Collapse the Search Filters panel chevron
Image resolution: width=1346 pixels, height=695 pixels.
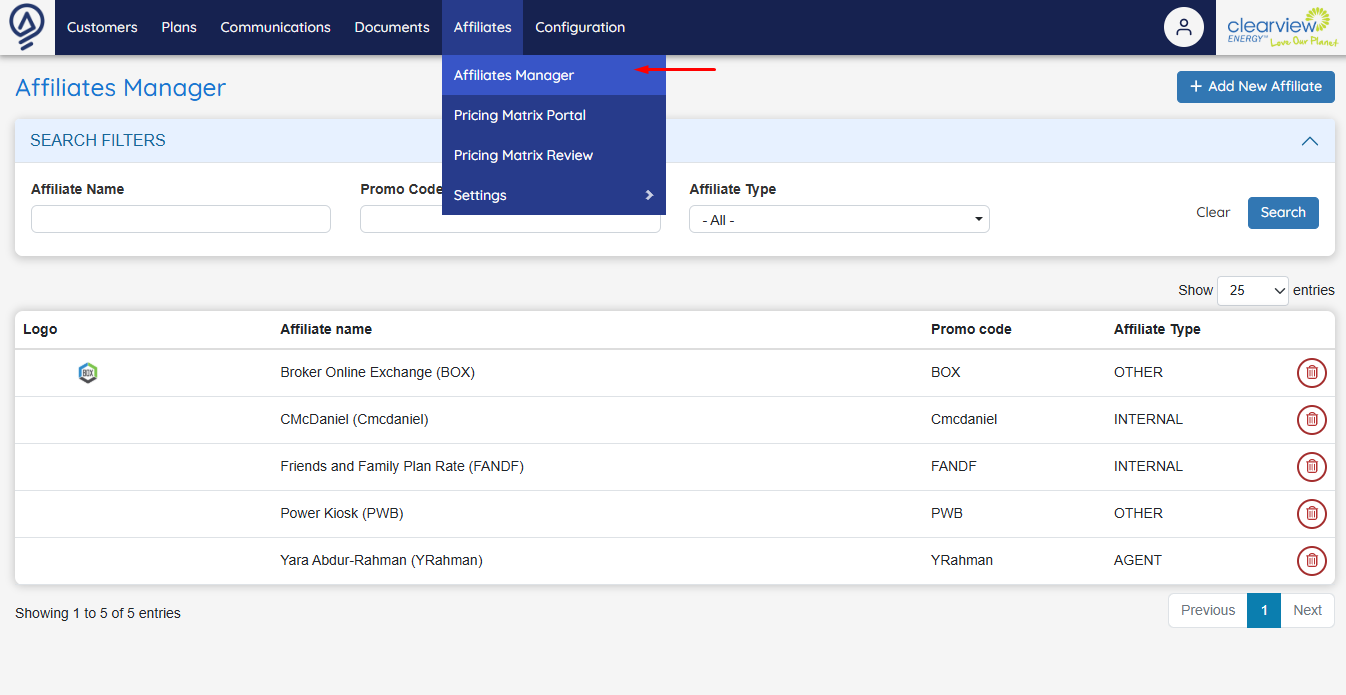[1310, 141]
